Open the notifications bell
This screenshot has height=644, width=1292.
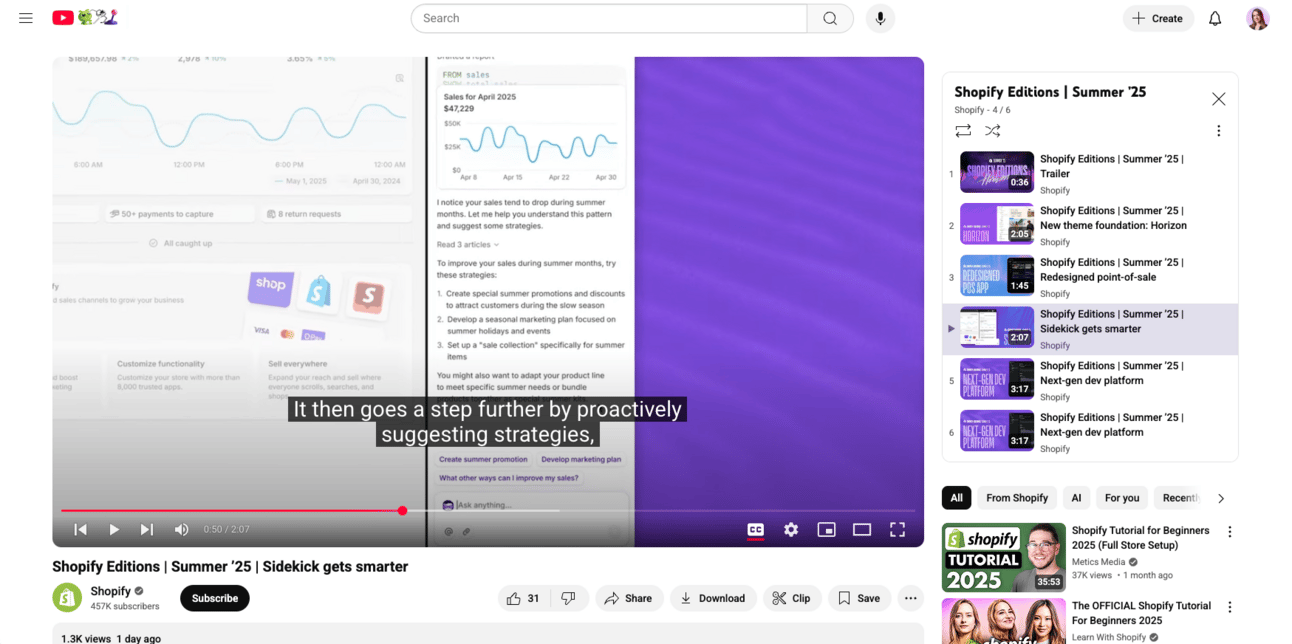pyautogui.click(x=1215, y=18)
